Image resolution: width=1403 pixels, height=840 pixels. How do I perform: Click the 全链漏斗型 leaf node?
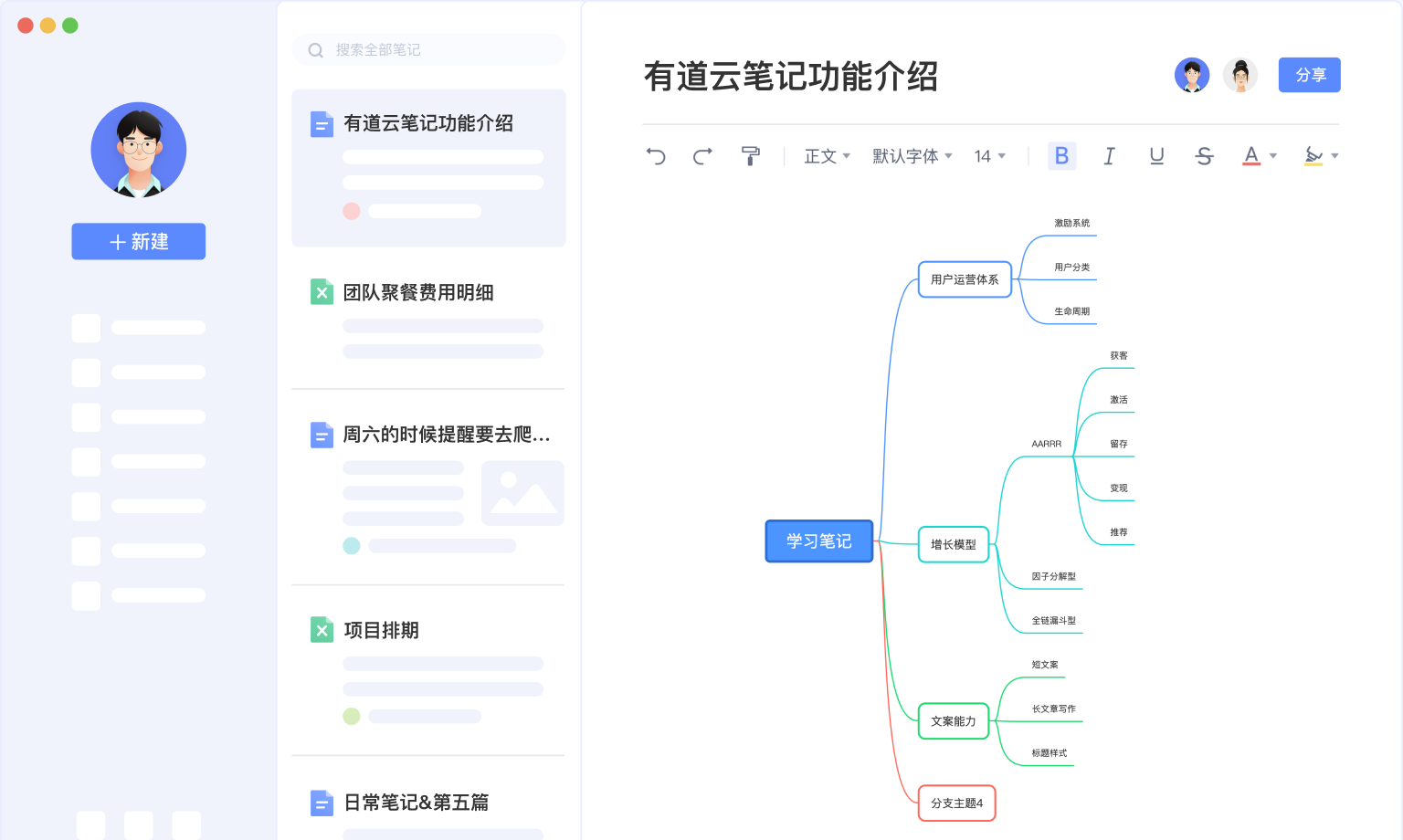click(x=1054, y=621)
